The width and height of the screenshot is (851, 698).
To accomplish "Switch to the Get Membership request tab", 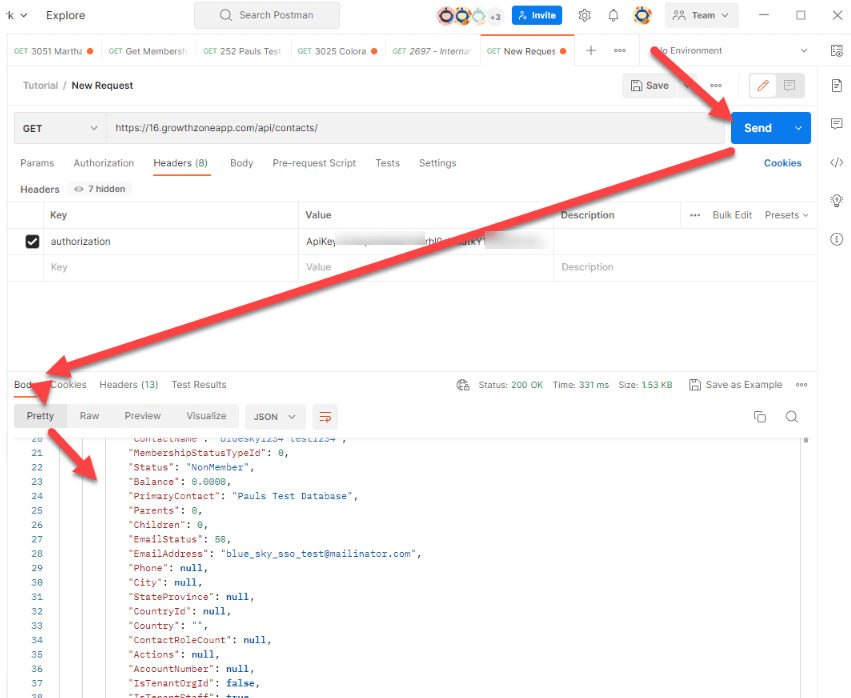I will tap(148, 51).
